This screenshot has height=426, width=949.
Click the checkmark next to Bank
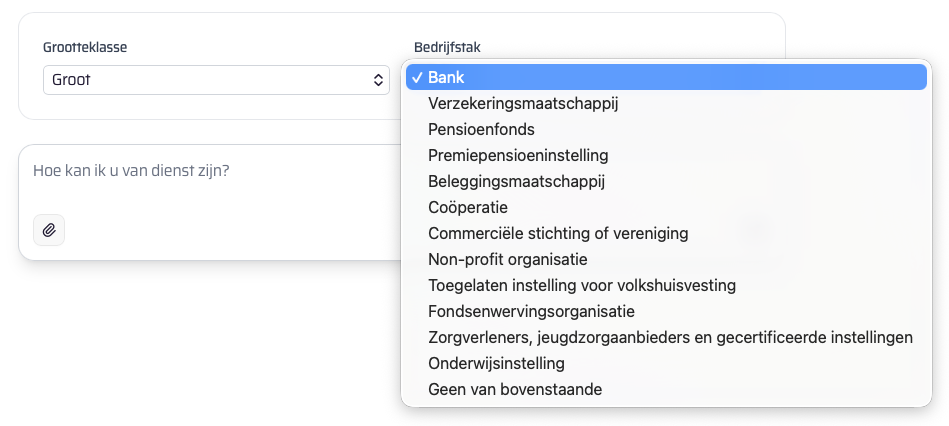[x=415, y=77]
